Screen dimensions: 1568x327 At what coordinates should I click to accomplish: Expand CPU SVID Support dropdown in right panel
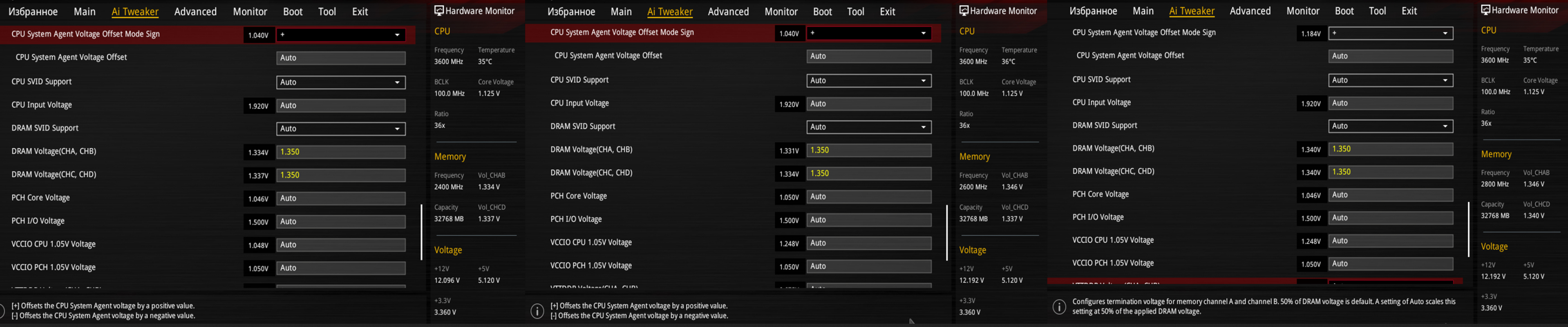(1390, 80)
